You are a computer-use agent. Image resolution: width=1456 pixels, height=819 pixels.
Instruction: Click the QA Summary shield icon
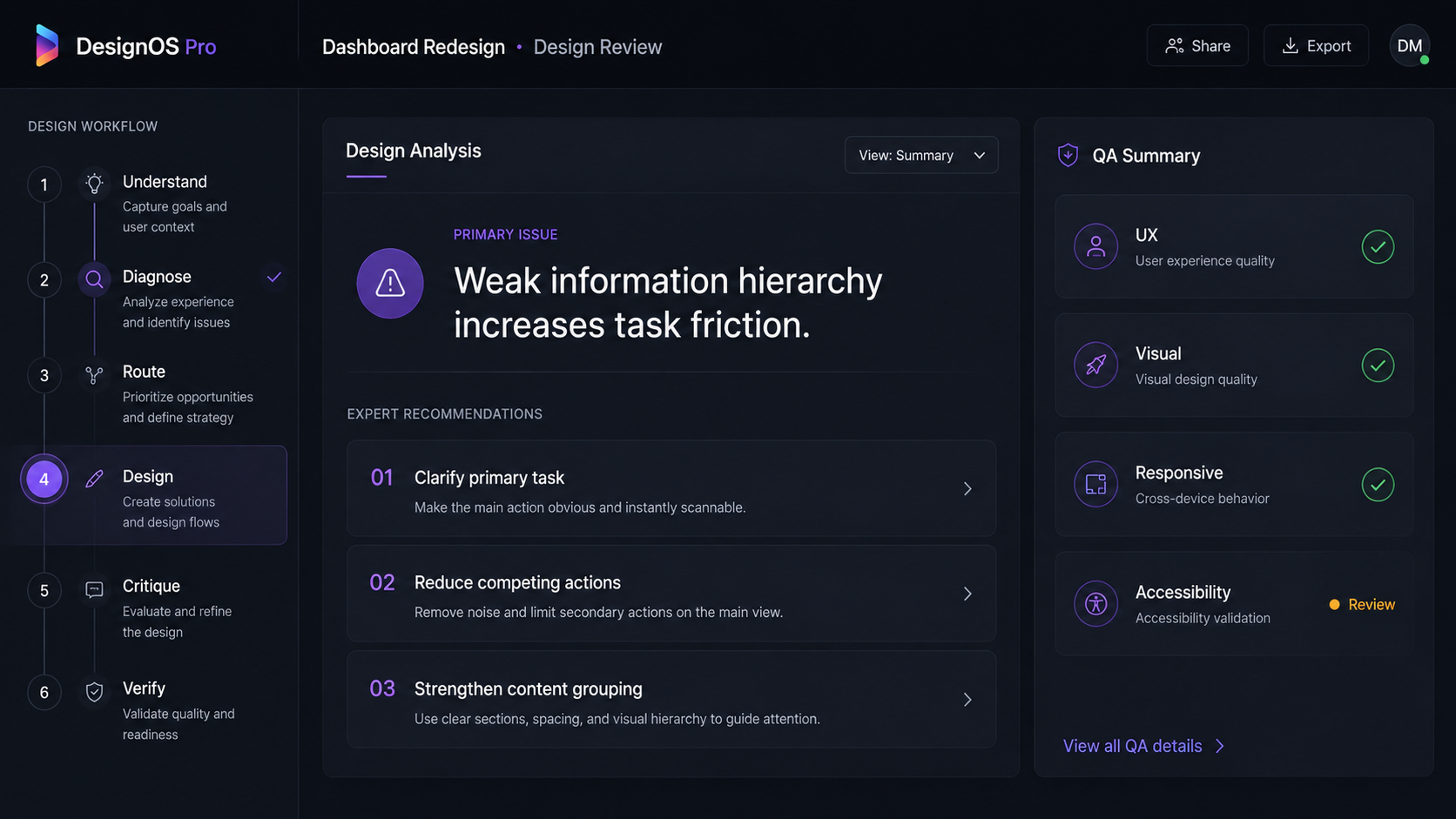click(x=1068, y=155)
